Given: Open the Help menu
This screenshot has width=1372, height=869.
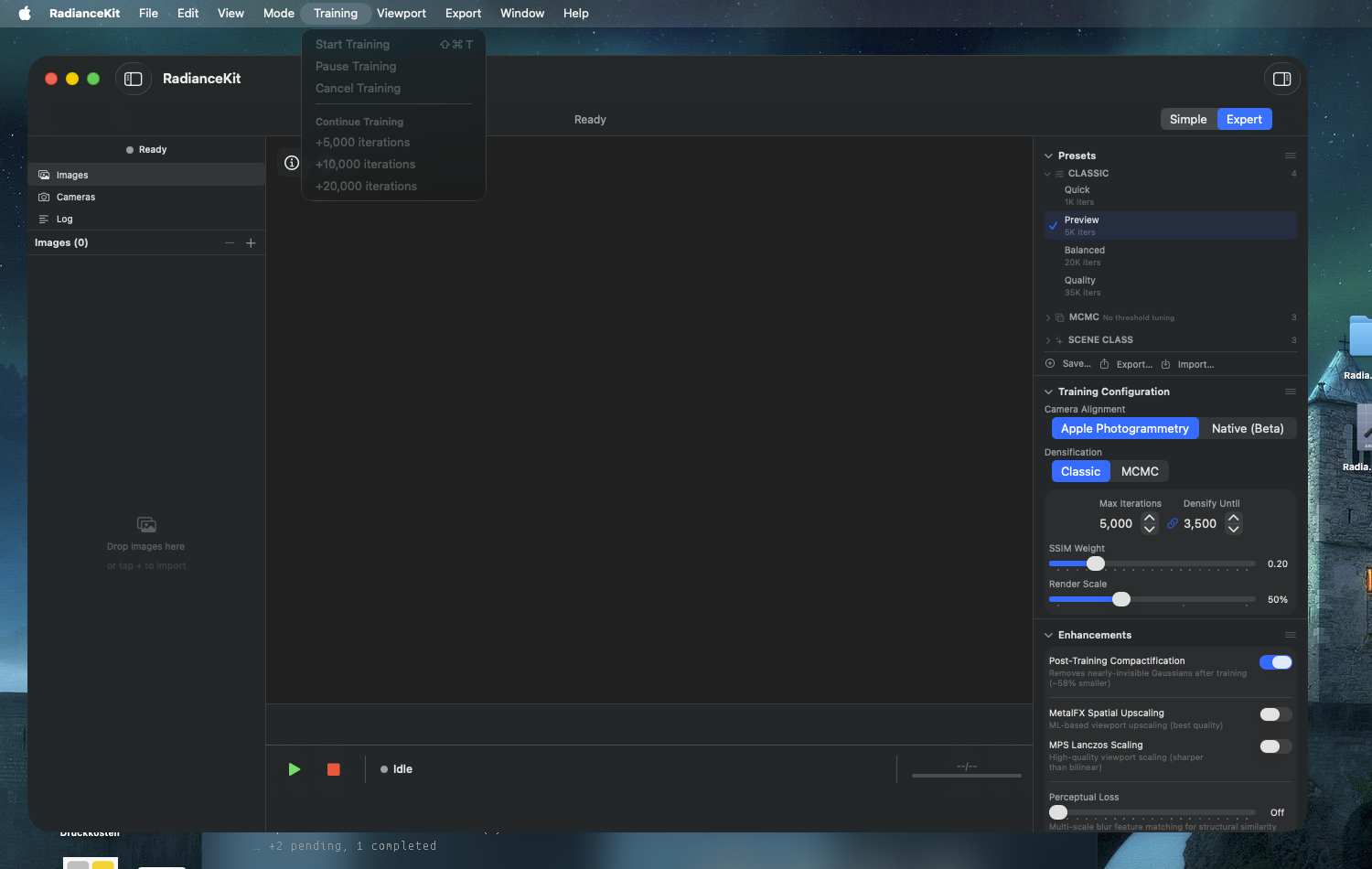Looking at the screenshot, I should [x=576, y=13].
